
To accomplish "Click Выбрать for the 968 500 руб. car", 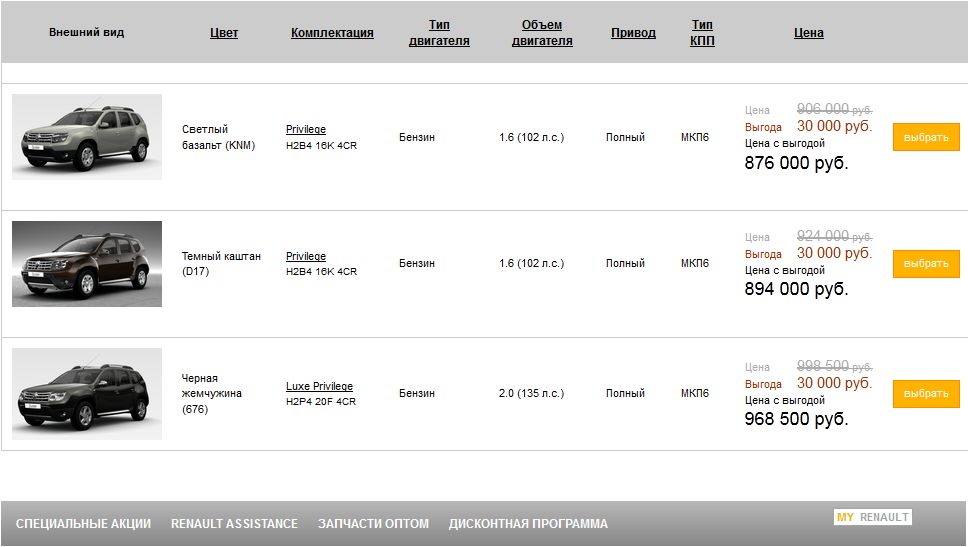I will point(926,394).
